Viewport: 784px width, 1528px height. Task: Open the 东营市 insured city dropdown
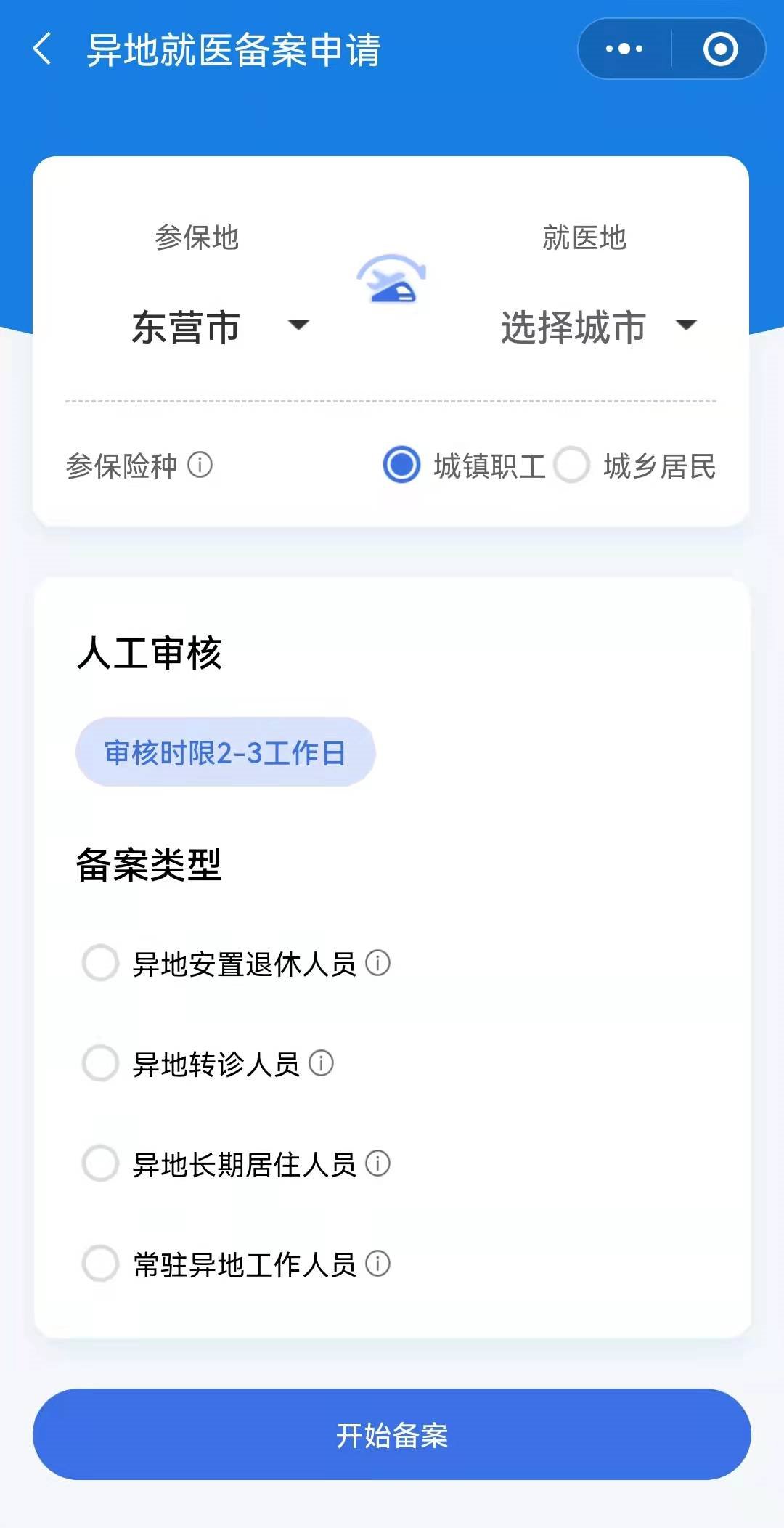[x=219, y=327]
